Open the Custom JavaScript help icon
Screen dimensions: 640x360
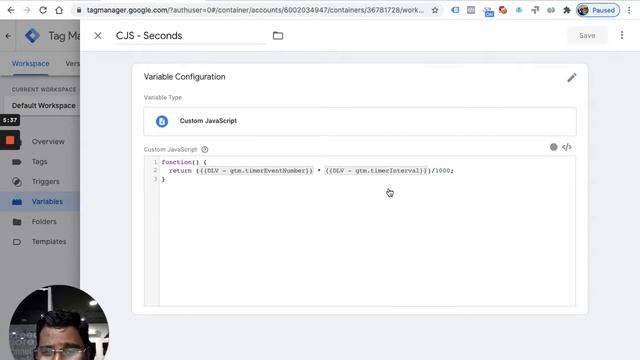coord(204,149)
